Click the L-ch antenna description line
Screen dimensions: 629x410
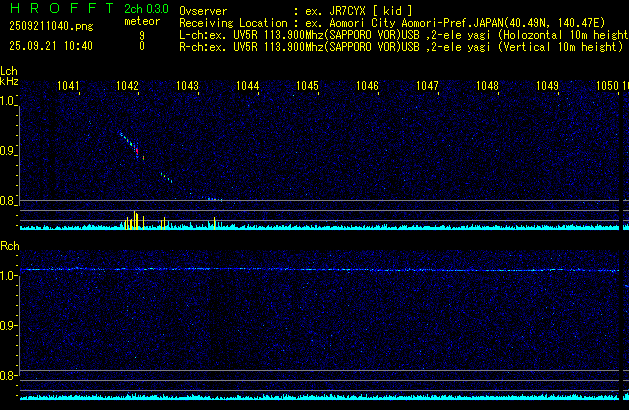[x=403, y=34]
